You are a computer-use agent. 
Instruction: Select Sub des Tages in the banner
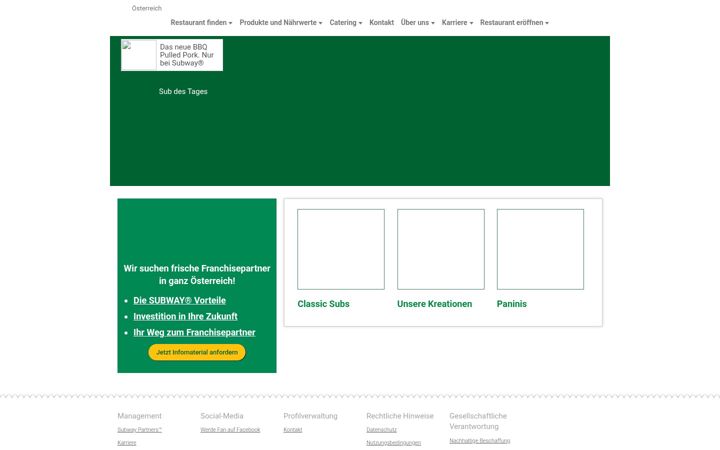(x=183, y=91)
